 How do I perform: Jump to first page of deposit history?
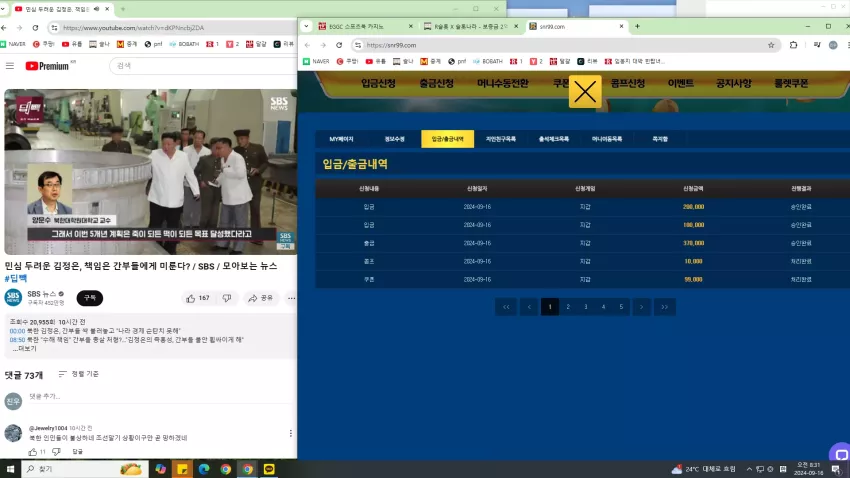point(506,307)
